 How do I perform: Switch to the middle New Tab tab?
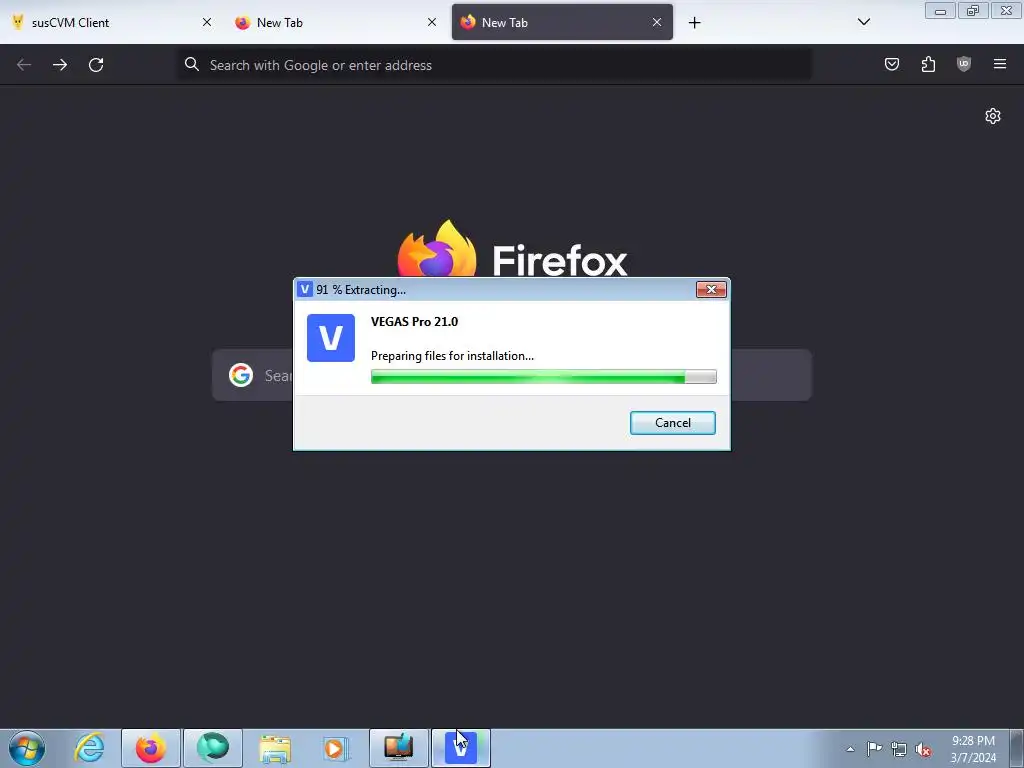click(x=335, y=22)
